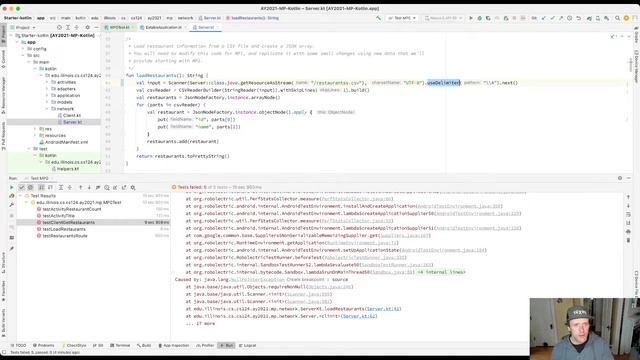Rerun tests with the Run panel play icon
The image size is (640, 360).
(x=11, y=187)
